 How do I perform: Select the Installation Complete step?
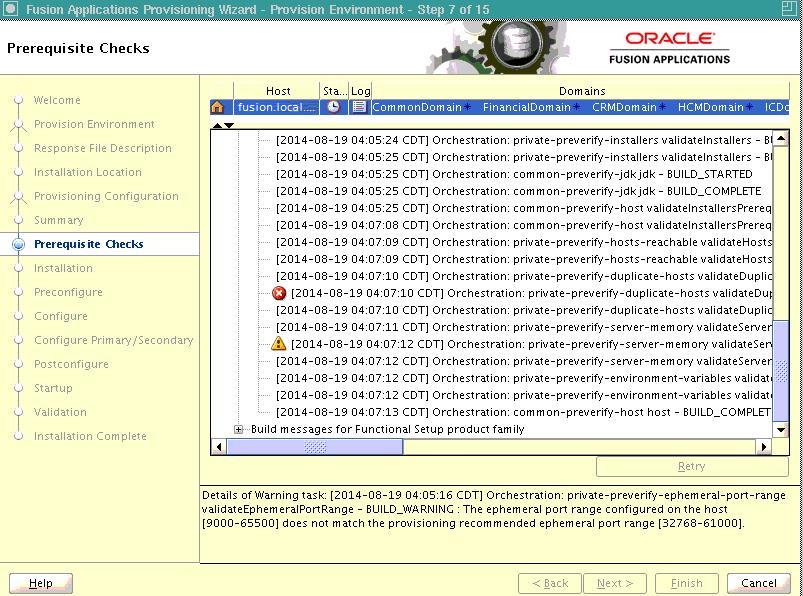click(x=90, y=436)
